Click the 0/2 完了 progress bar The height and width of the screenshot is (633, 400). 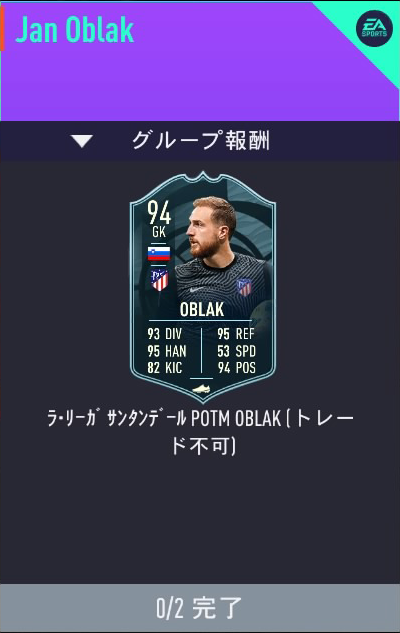200,608
